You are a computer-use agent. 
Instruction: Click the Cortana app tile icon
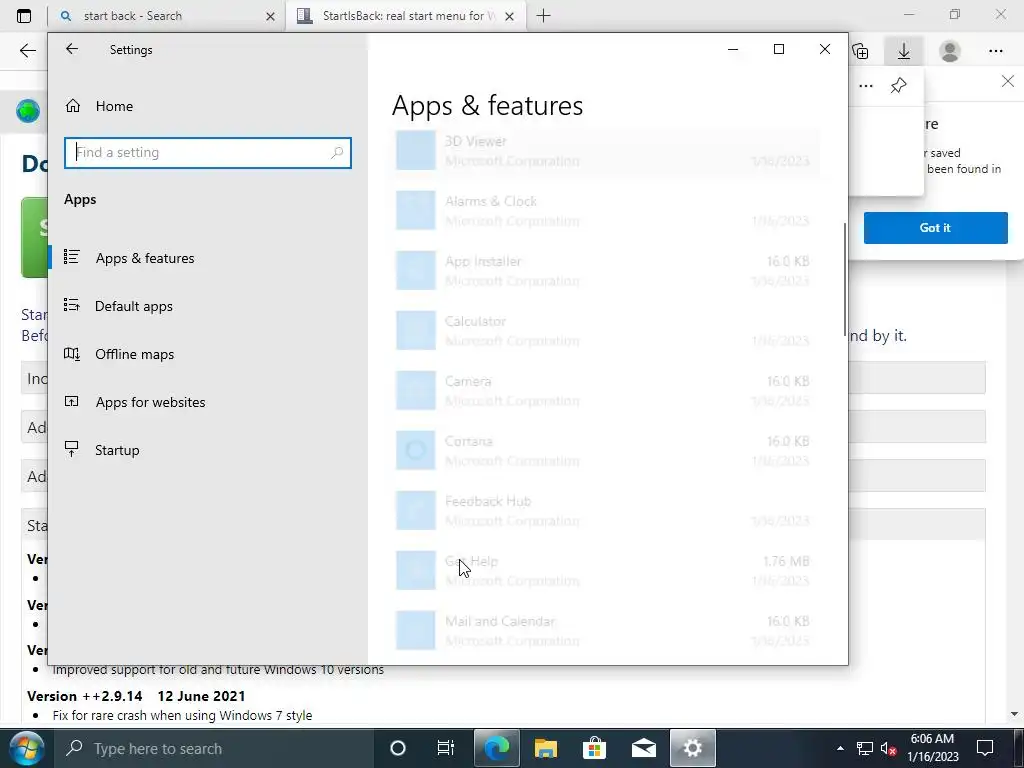[415, 451]
